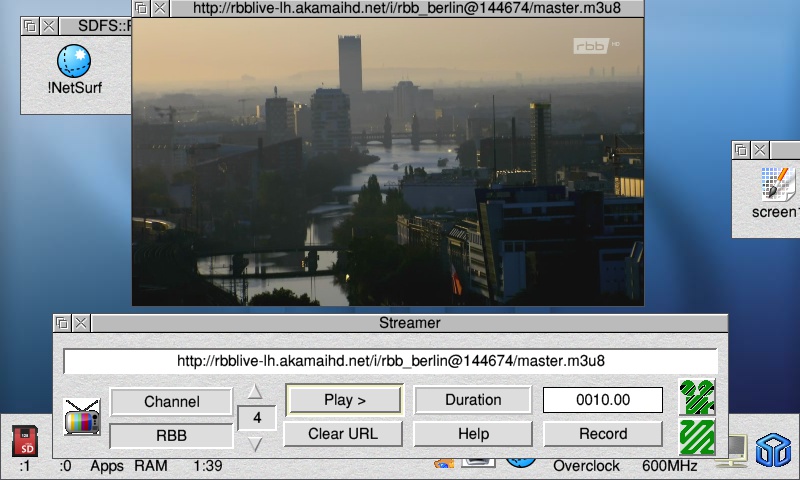Viewport: 800px width, 480px height.
Task: Clear the stream URL field
Action: click(x=344, y=434)
